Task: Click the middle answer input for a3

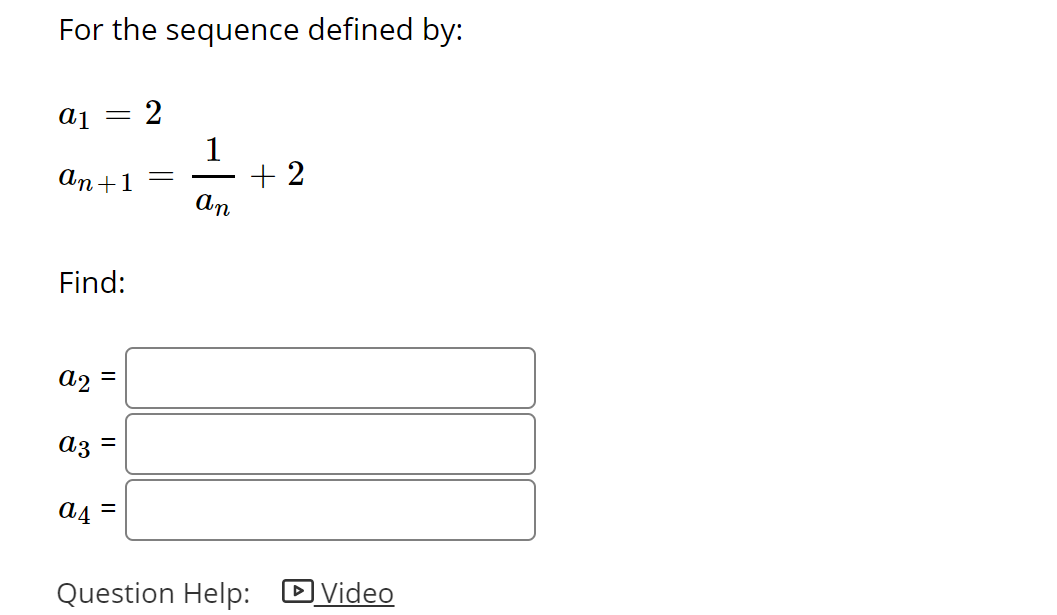Action: (330, 443)
